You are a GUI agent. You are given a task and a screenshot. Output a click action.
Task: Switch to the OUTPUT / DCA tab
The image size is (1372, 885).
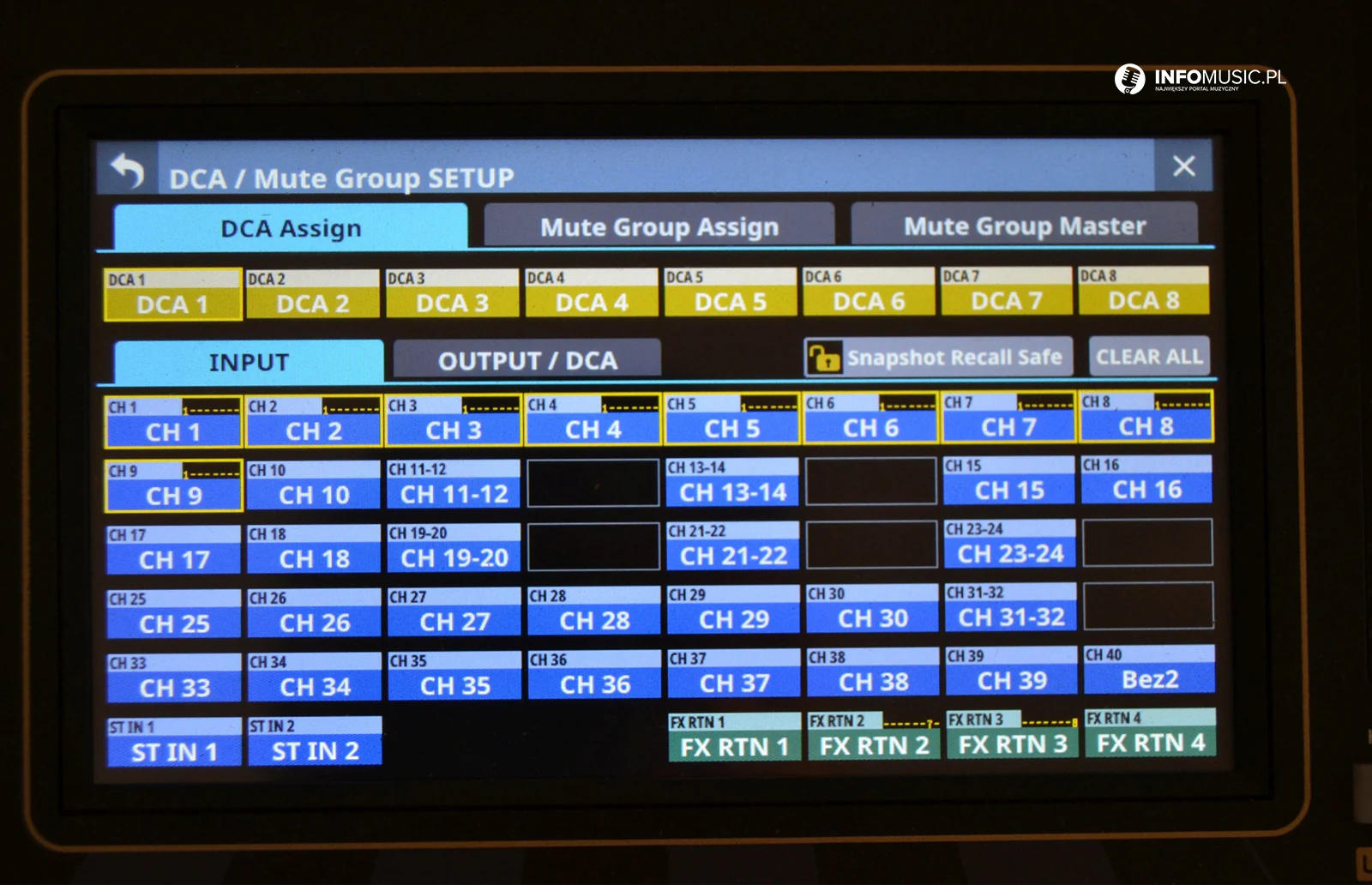click(x=527, y=360)
